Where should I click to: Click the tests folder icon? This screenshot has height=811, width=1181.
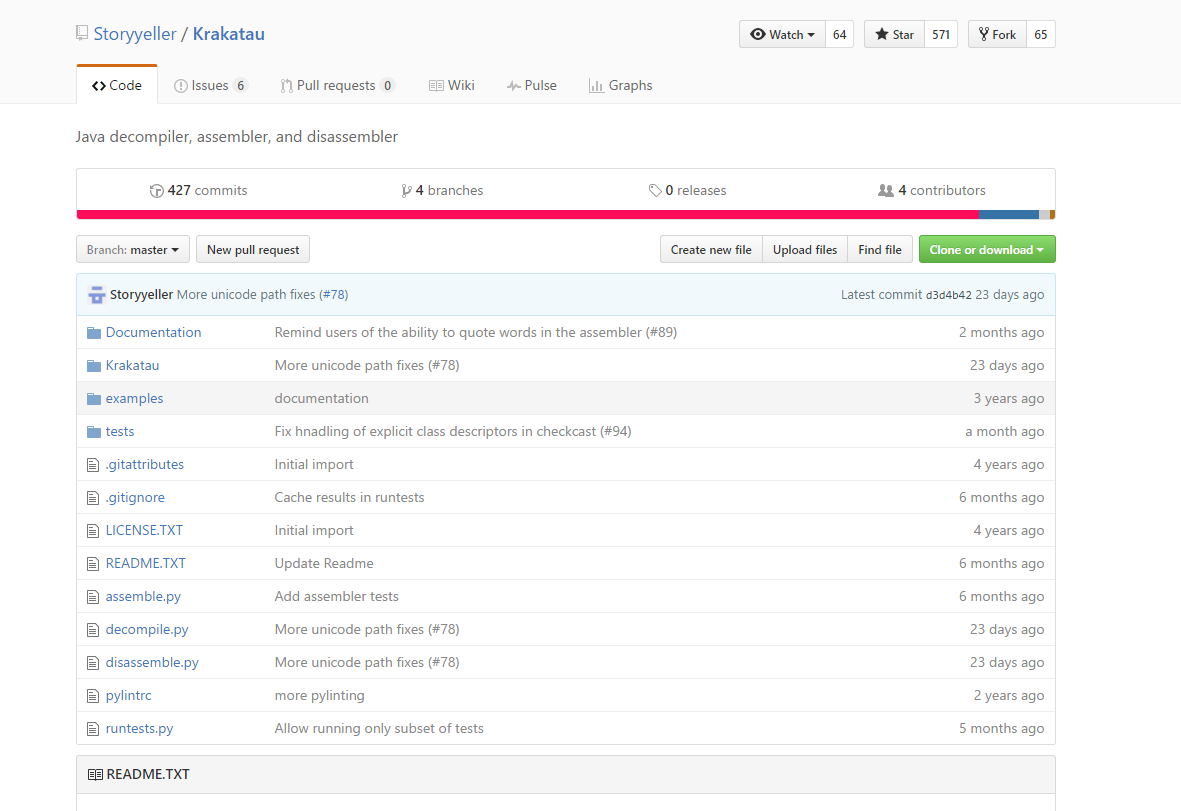[93, 431]
